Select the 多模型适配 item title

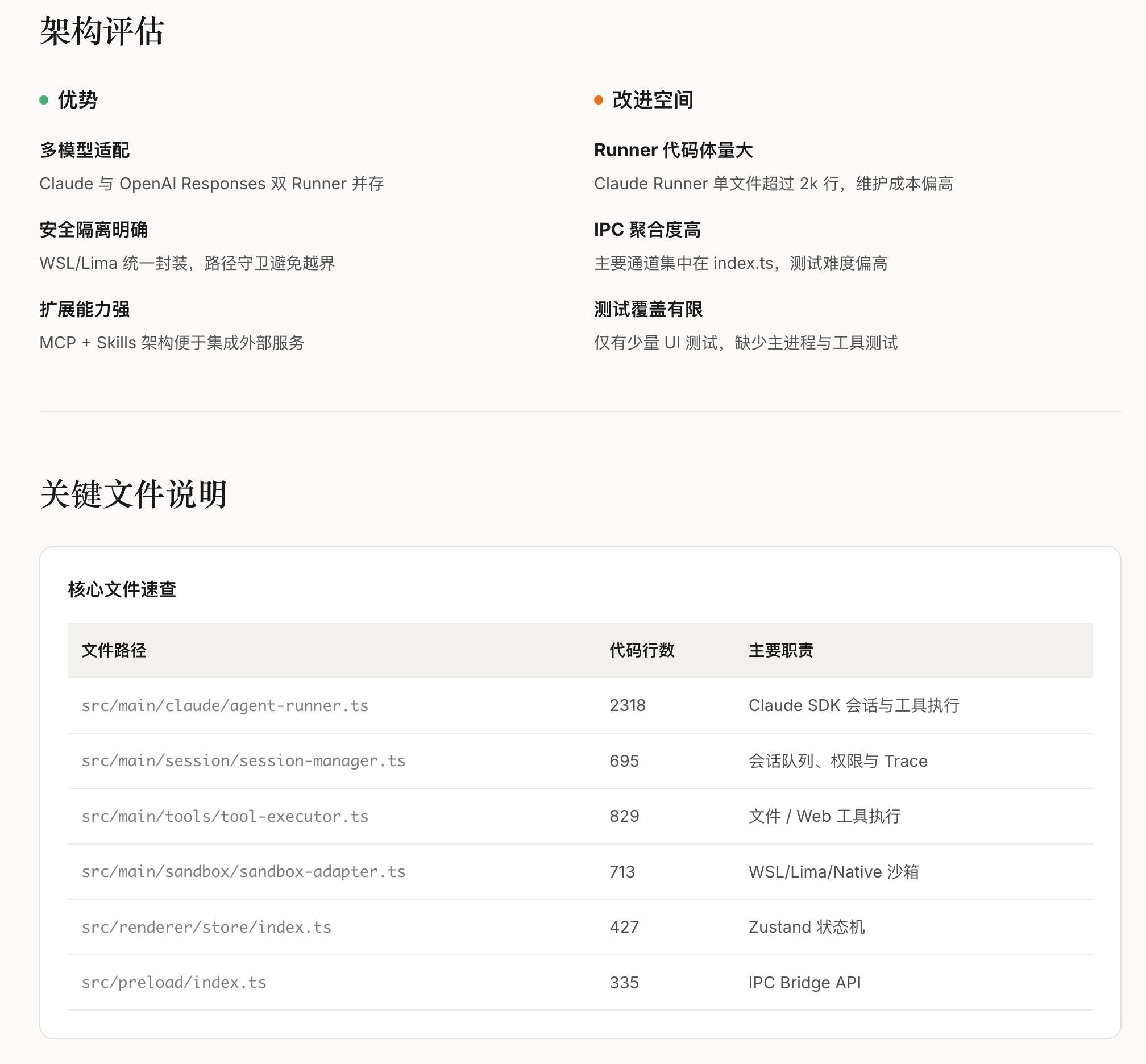(85, 150)
